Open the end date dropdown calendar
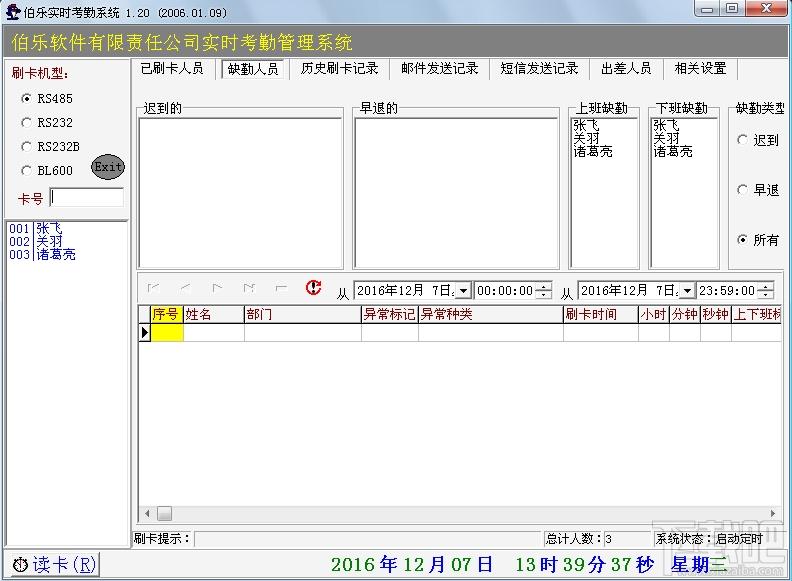Screen dimensions: 792x581 pos(687,290)
